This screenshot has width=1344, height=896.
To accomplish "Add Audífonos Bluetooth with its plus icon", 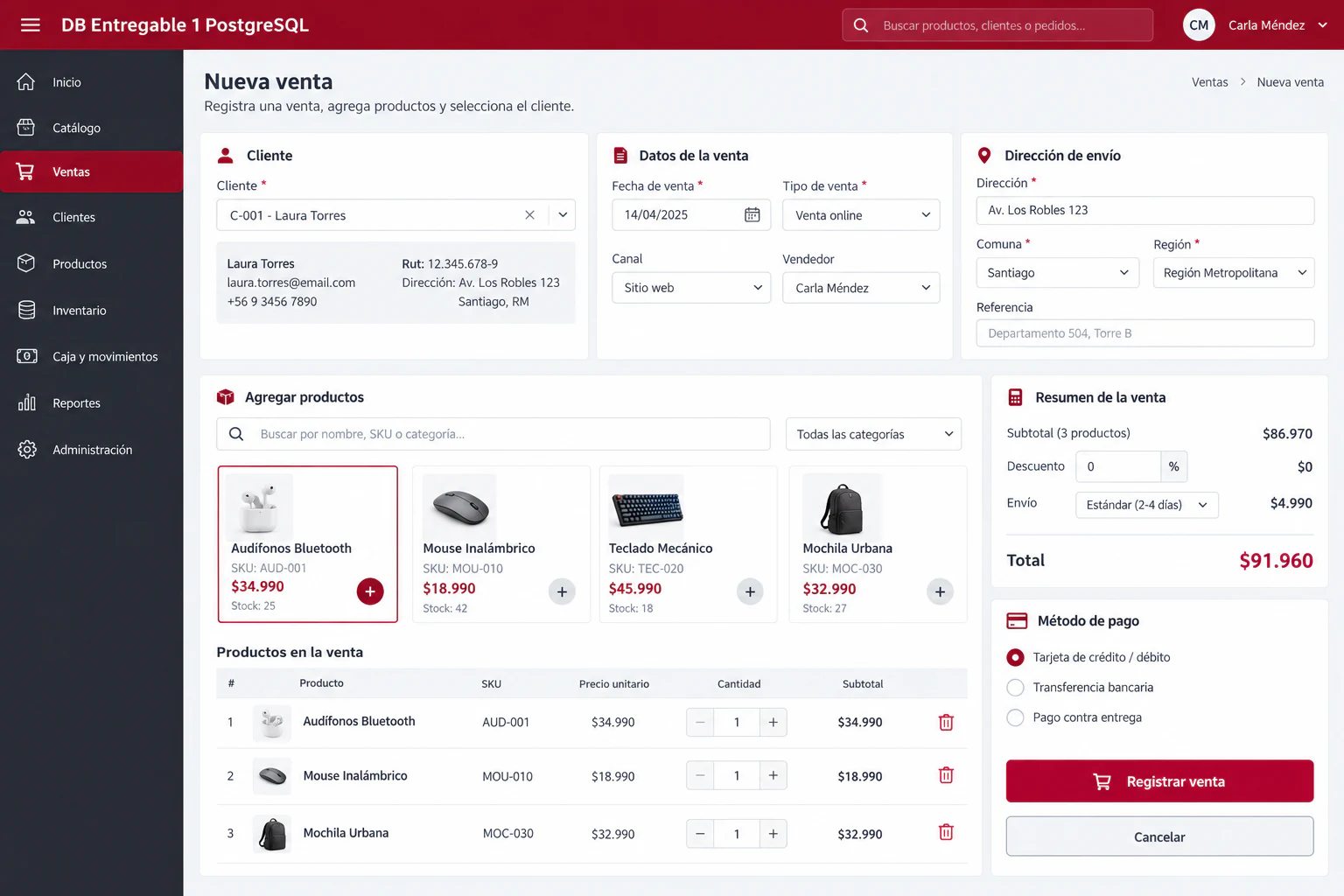I will tap(370, 591).
